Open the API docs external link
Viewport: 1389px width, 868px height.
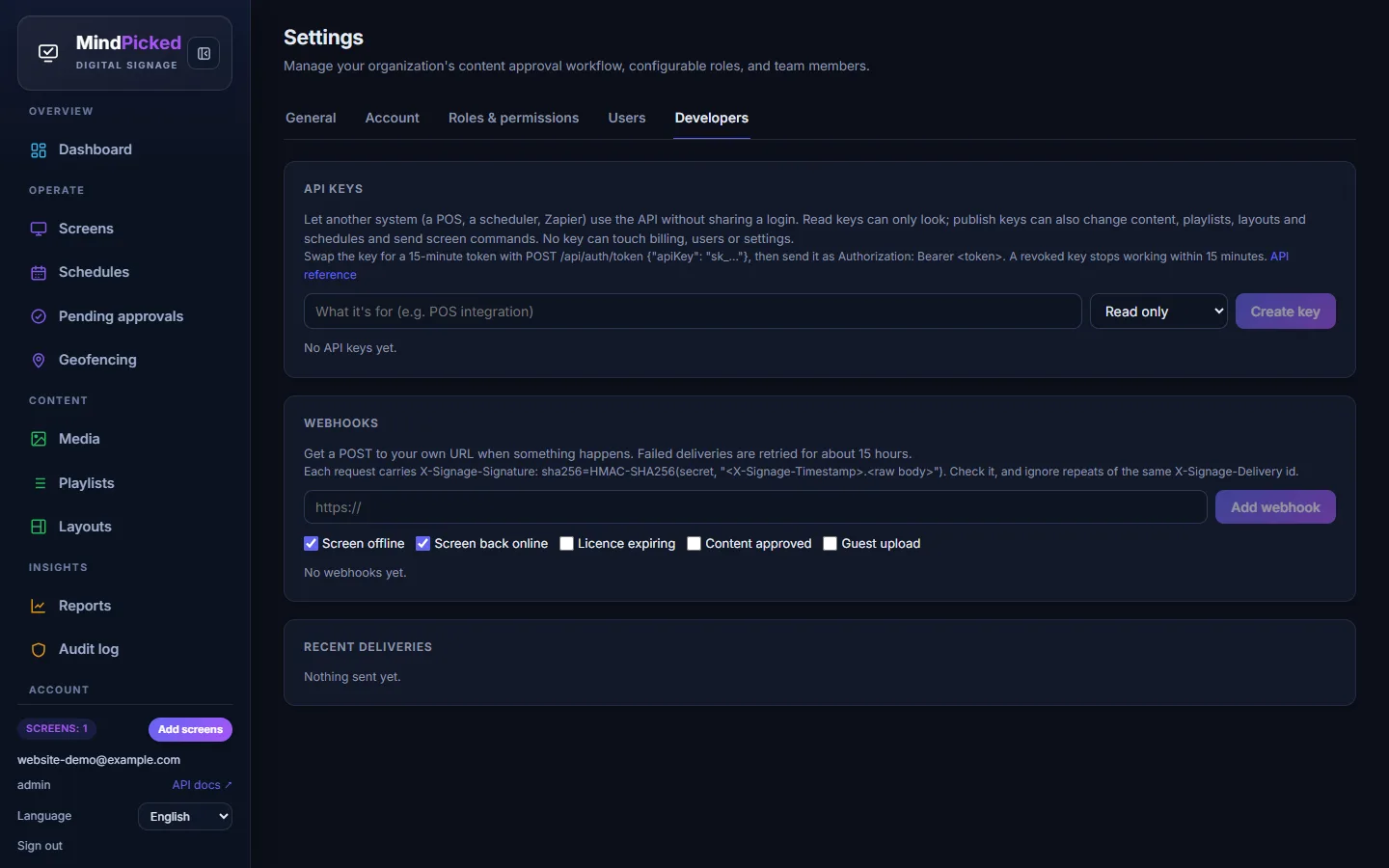click(x=202, y=785)
